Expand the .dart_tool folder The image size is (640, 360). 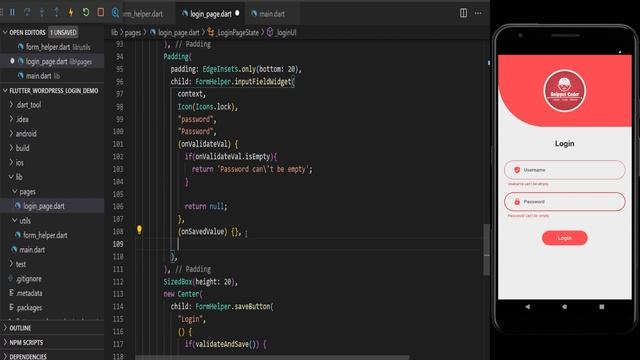26,105
